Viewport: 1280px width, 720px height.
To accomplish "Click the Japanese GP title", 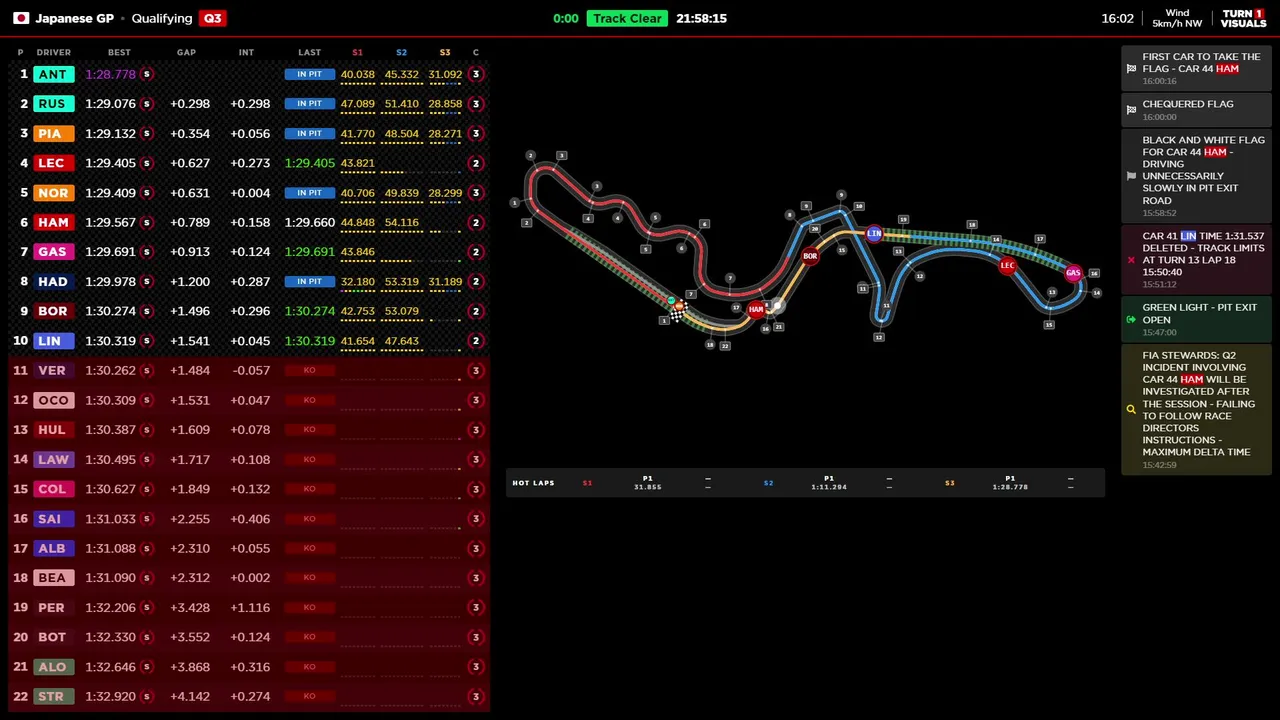I will pos(74,18).
